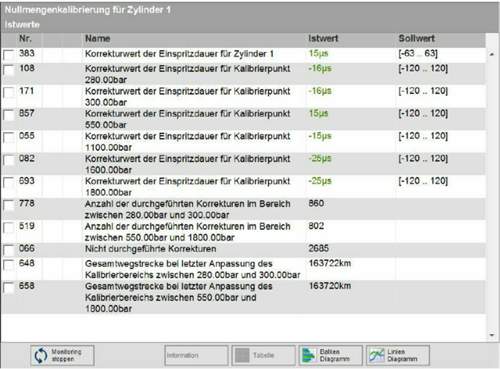Click the grey Tabelle icon
This screenshot has width=500, height=369.
click(242, 355)
